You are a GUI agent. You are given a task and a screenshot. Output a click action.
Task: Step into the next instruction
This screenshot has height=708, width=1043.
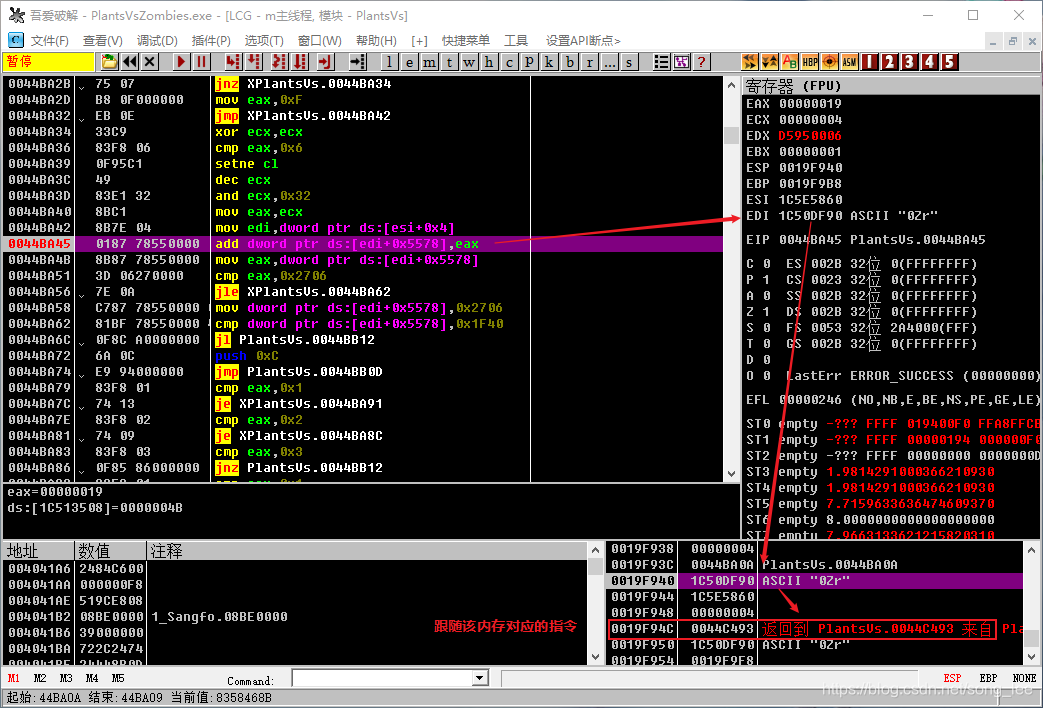coord(233,62)
